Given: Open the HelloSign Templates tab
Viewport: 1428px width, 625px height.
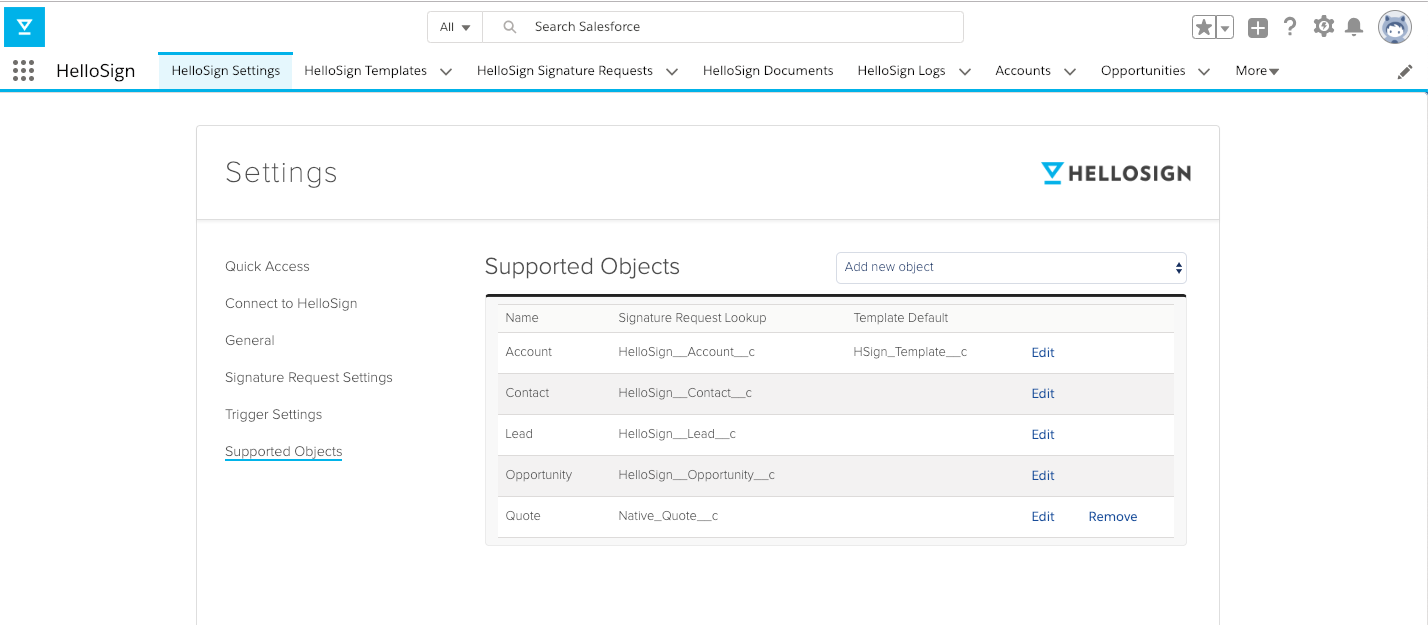Looking at the screenshot, I should click(365, 71).
